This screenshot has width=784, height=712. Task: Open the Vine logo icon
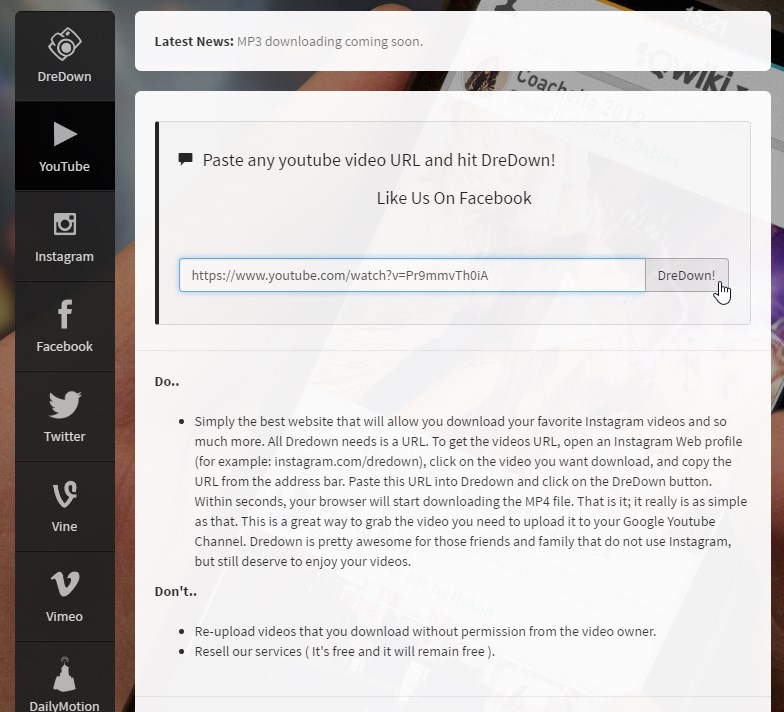(x=64, y=494)
